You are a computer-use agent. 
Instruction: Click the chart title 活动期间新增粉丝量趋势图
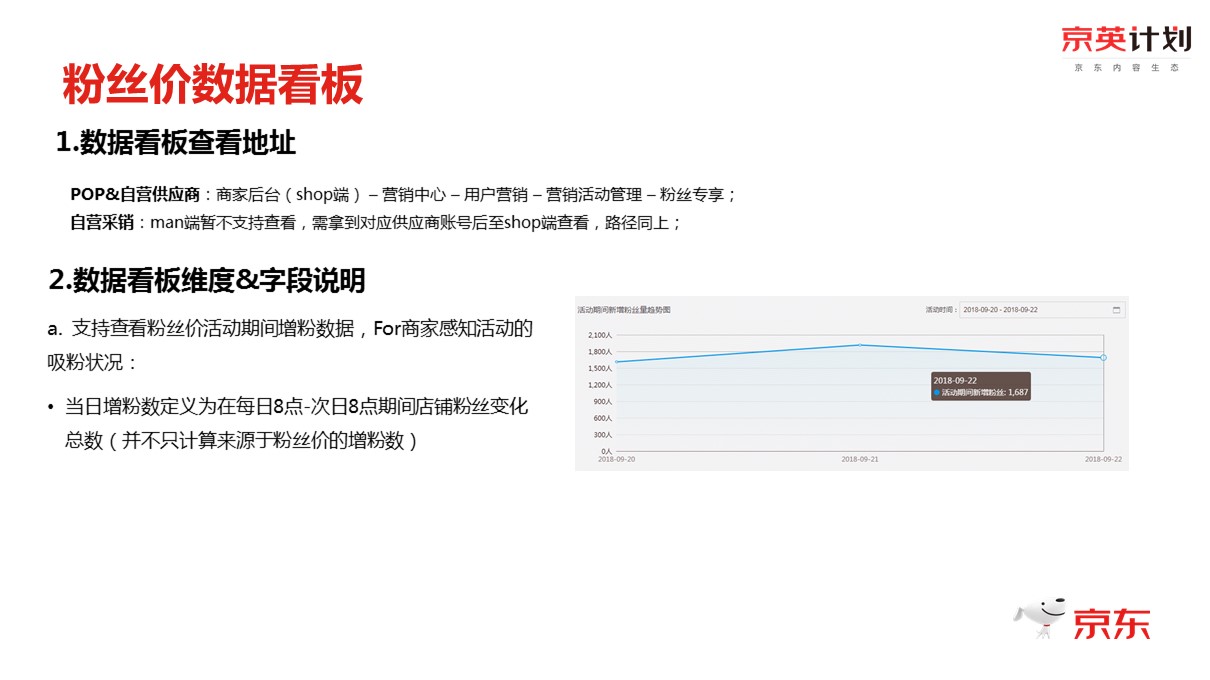point(624,310)
